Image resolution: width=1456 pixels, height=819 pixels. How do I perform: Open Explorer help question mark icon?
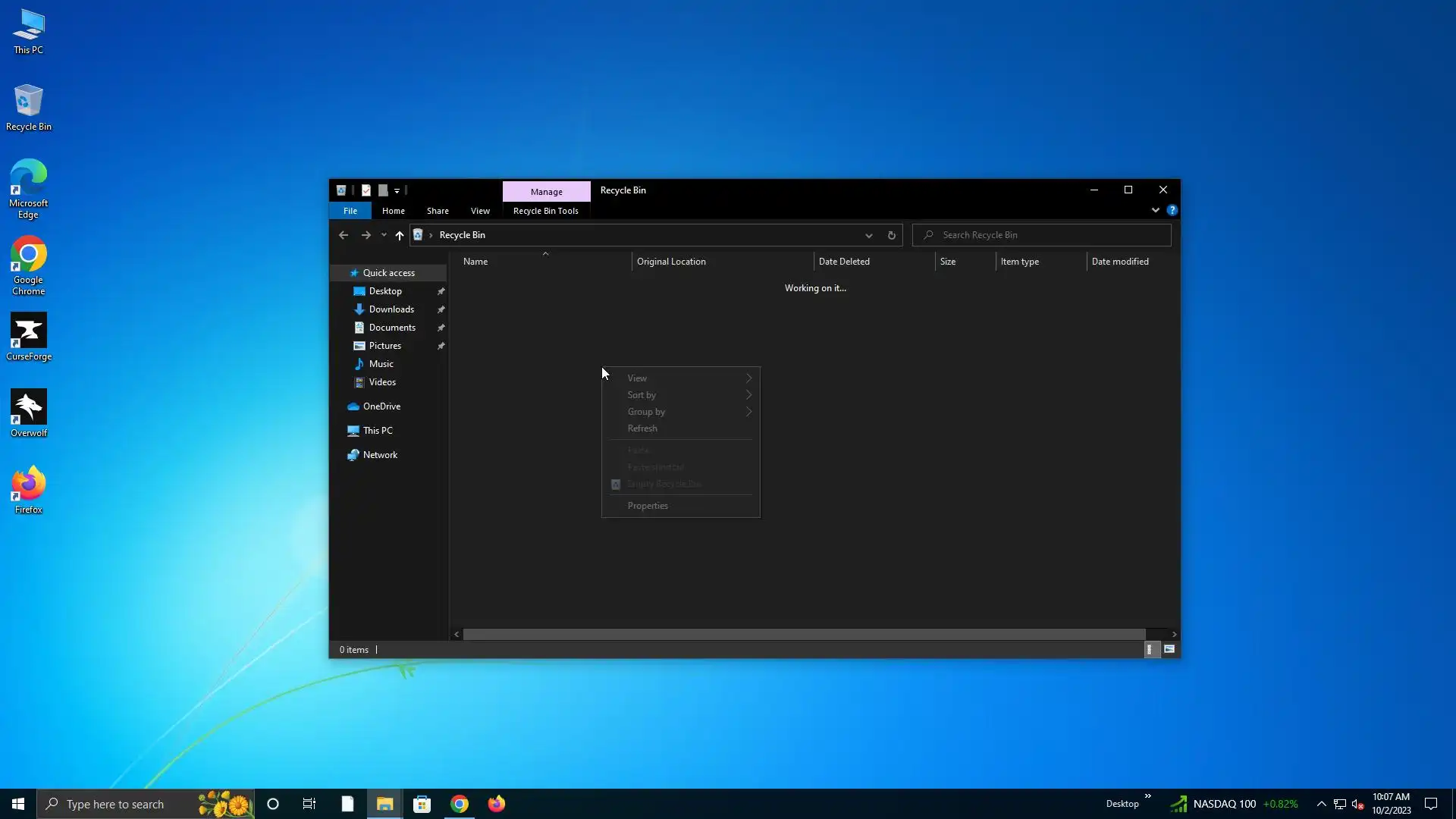pyautogui.click(x=1172, y=211)
